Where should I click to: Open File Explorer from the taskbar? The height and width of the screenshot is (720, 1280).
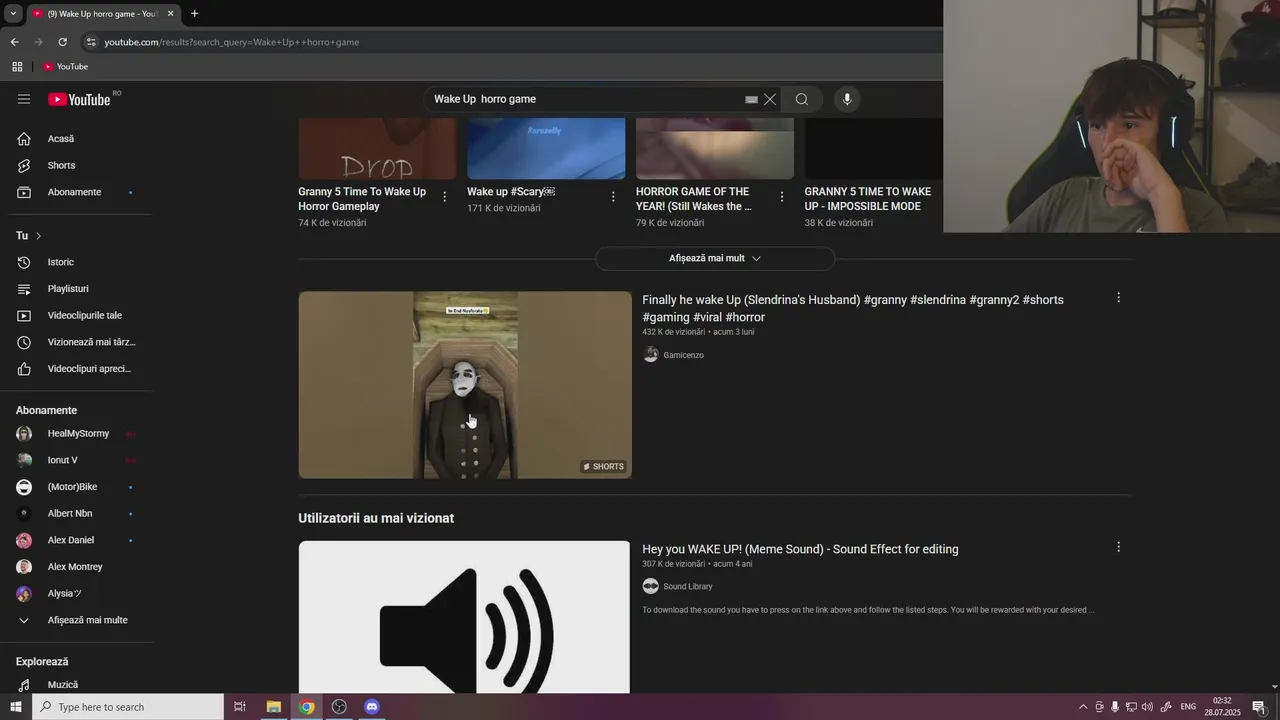[x=273, y=707]
